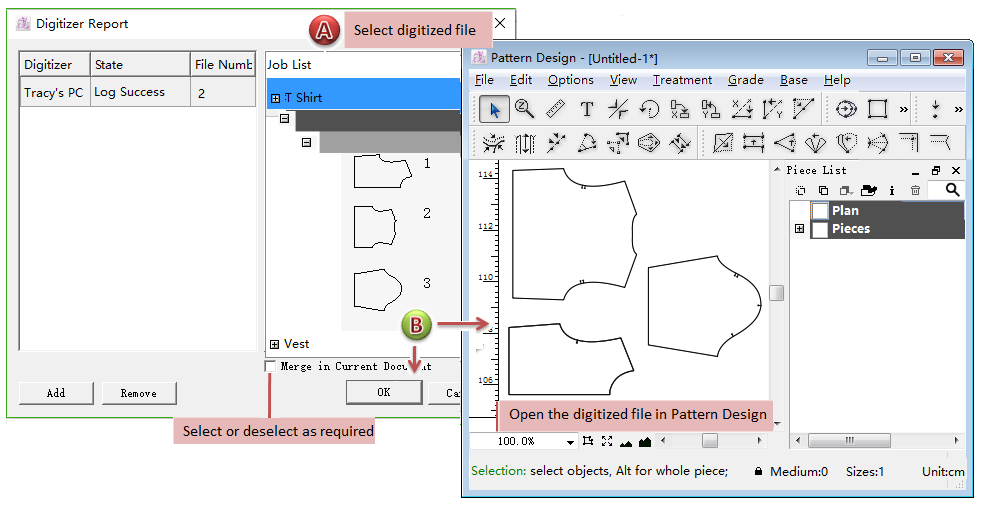Screen dimensions: 985x509
Task: Click the rotate arrow tool icon
Action: tap(649, 109)
